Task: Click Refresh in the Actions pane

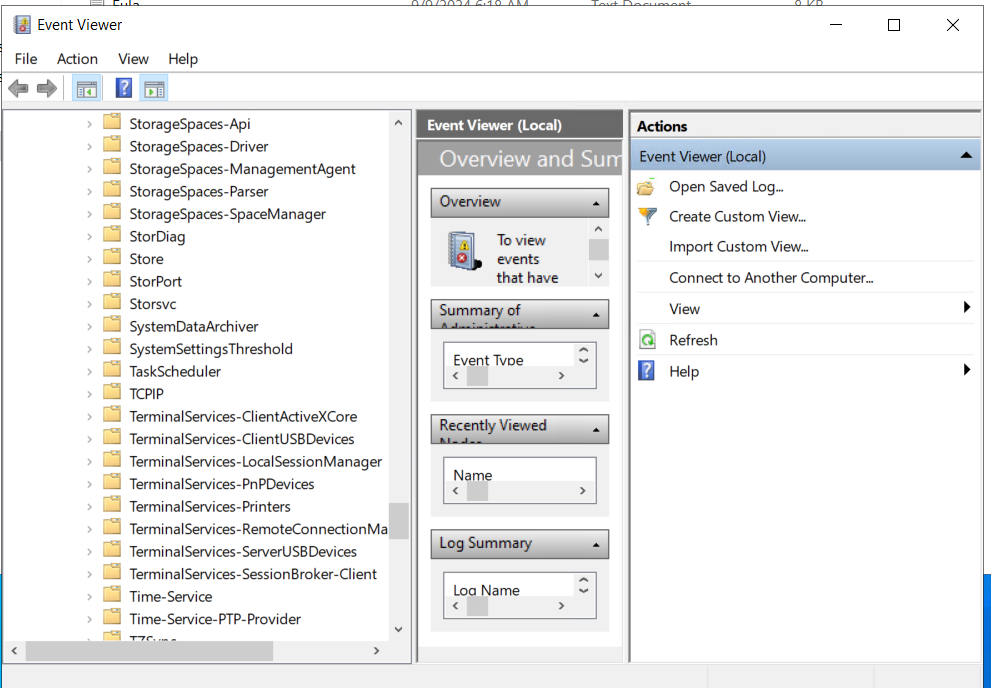Action: click(693, 340)
